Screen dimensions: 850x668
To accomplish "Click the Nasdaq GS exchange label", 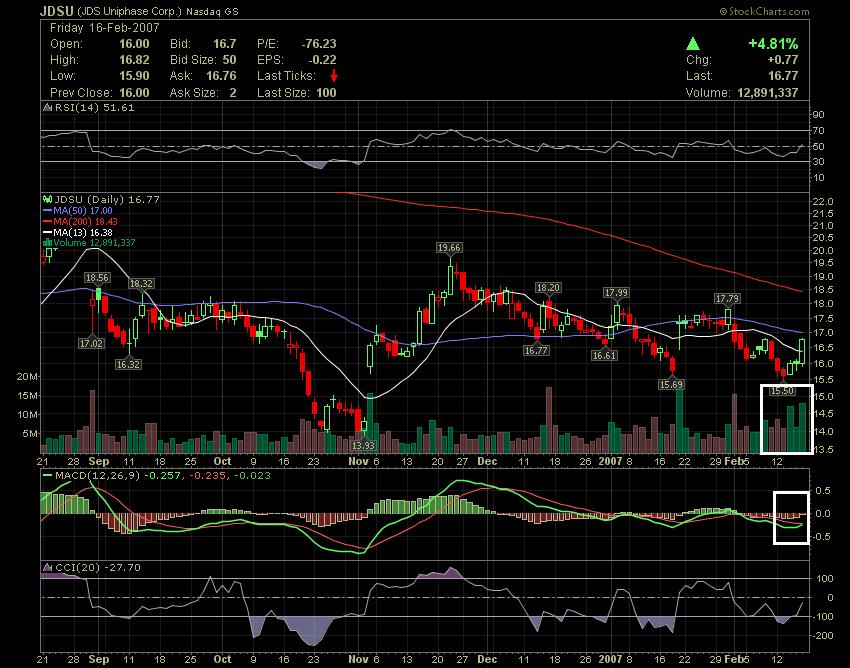I will (x=212, y=11).
